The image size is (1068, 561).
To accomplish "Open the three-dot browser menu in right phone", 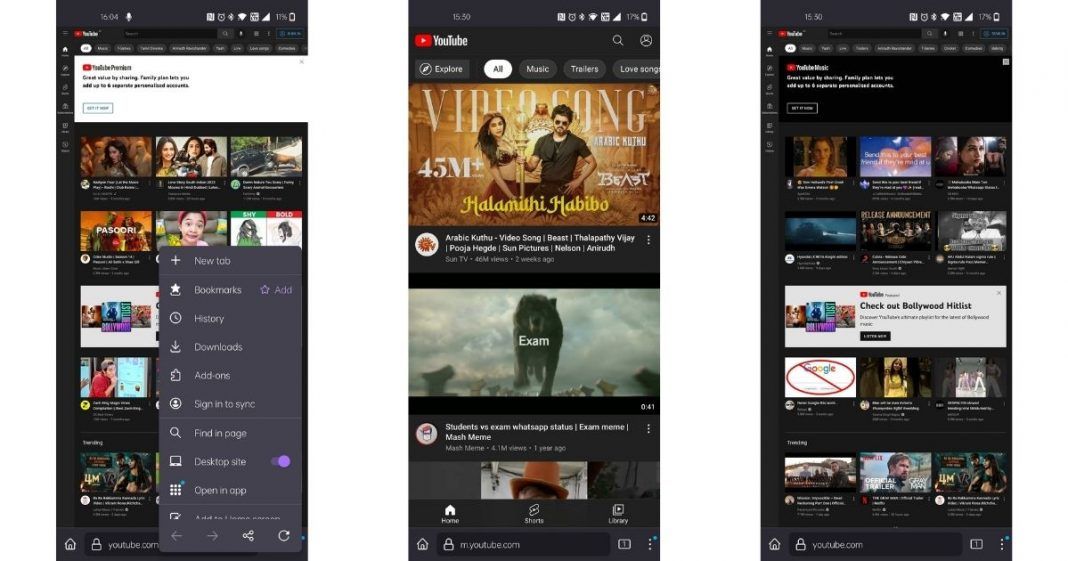I will tap(1002, 544).
